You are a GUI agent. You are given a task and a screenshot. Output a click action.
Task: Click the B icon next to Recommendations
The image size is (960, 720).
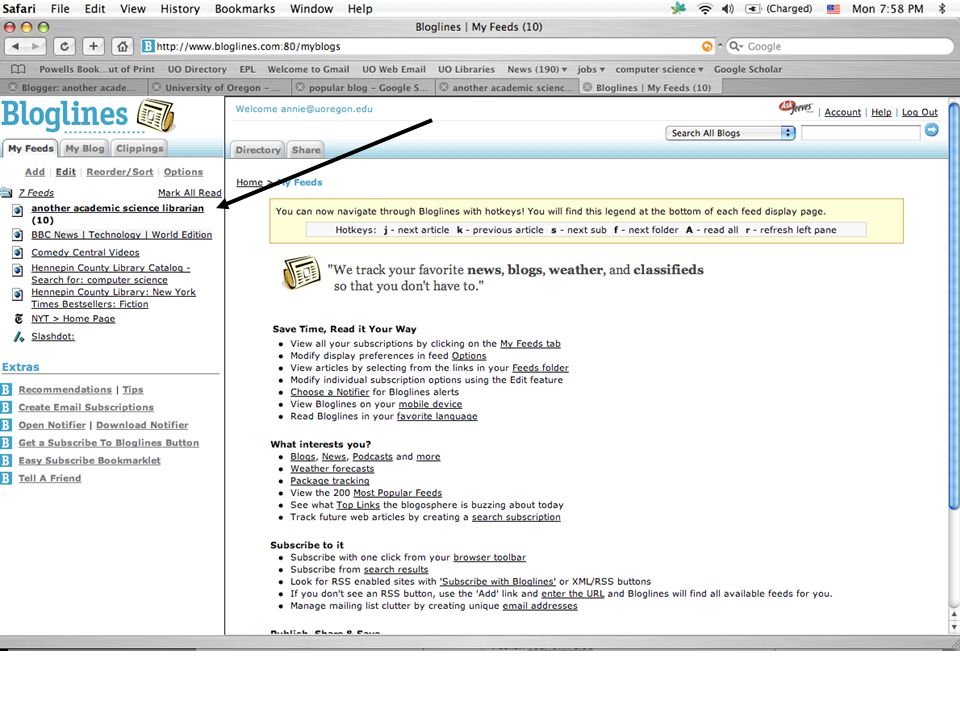tap(6, 390)
